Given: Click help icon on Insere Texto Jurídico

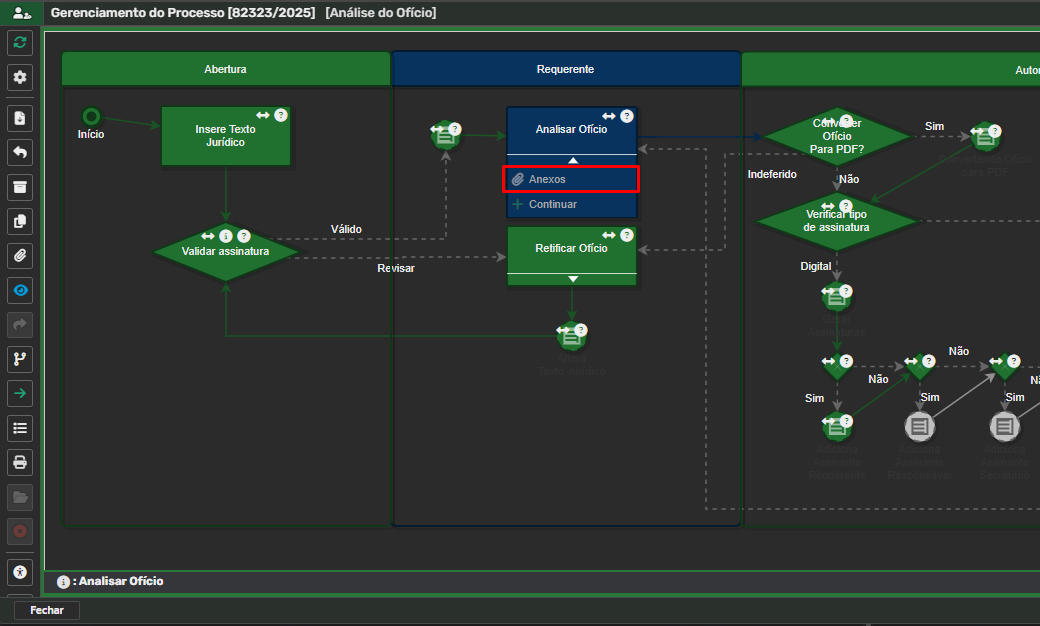Looking at the screenshot, I should (x=281, y=115).
